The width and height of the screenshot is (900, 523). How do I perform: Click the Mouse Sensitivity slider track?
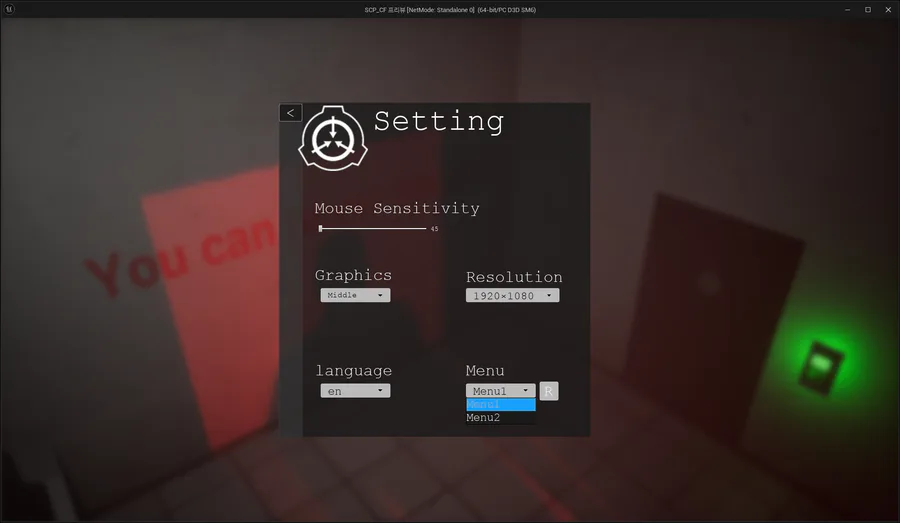tap(373, 228)
